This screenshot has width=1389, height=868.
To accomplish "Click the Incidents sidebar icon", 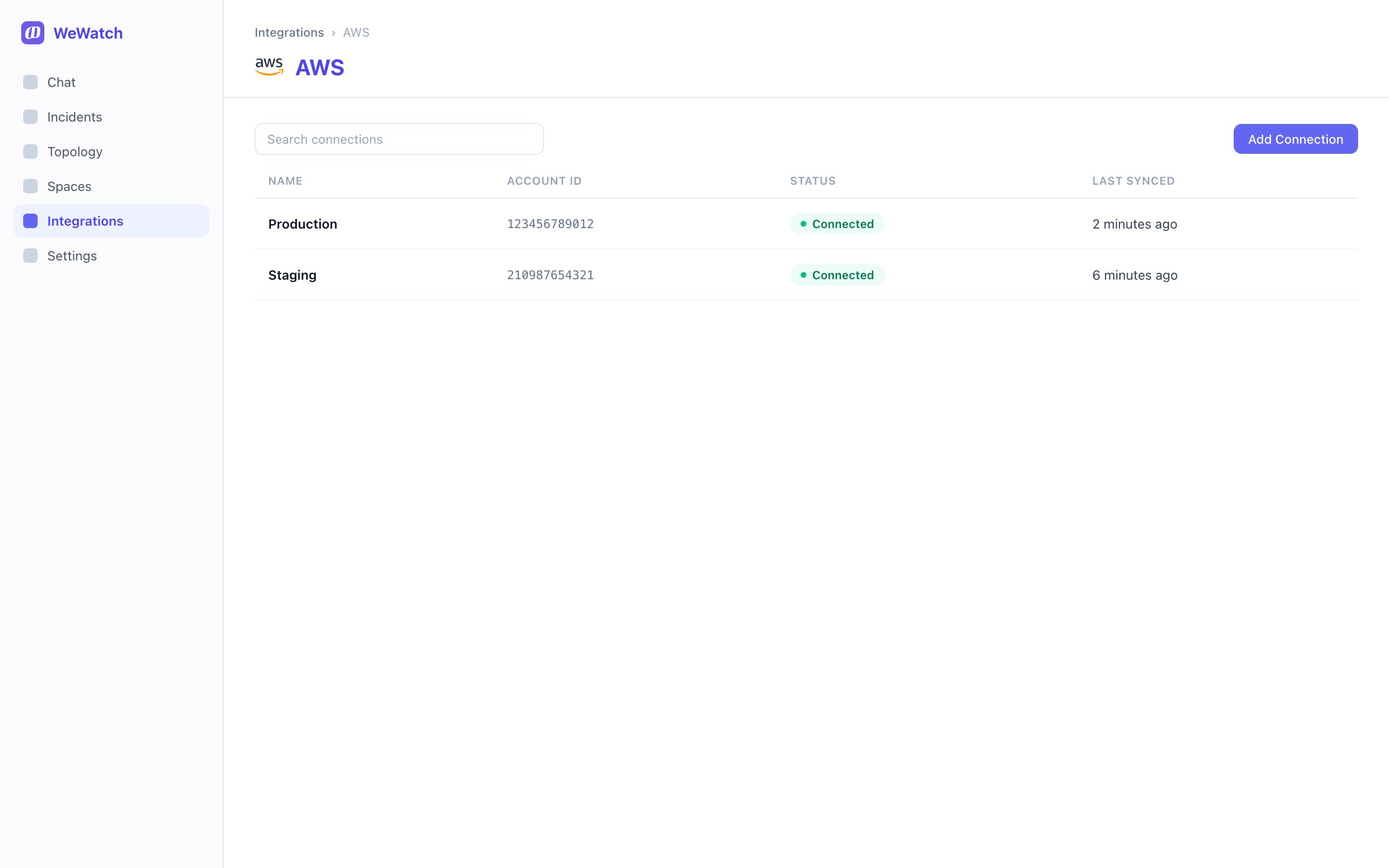I will click(x=30, y=117).
